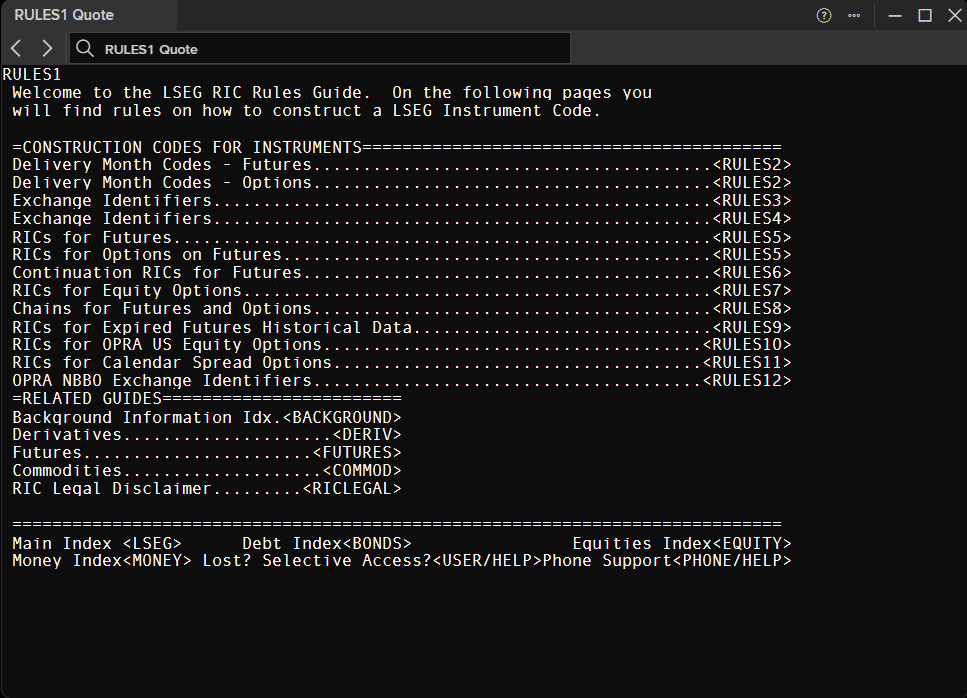Image resolution: width=967 pixels, height=698 pixels.
Task: Click the forward navigation arrow
Action: (47, 48)
